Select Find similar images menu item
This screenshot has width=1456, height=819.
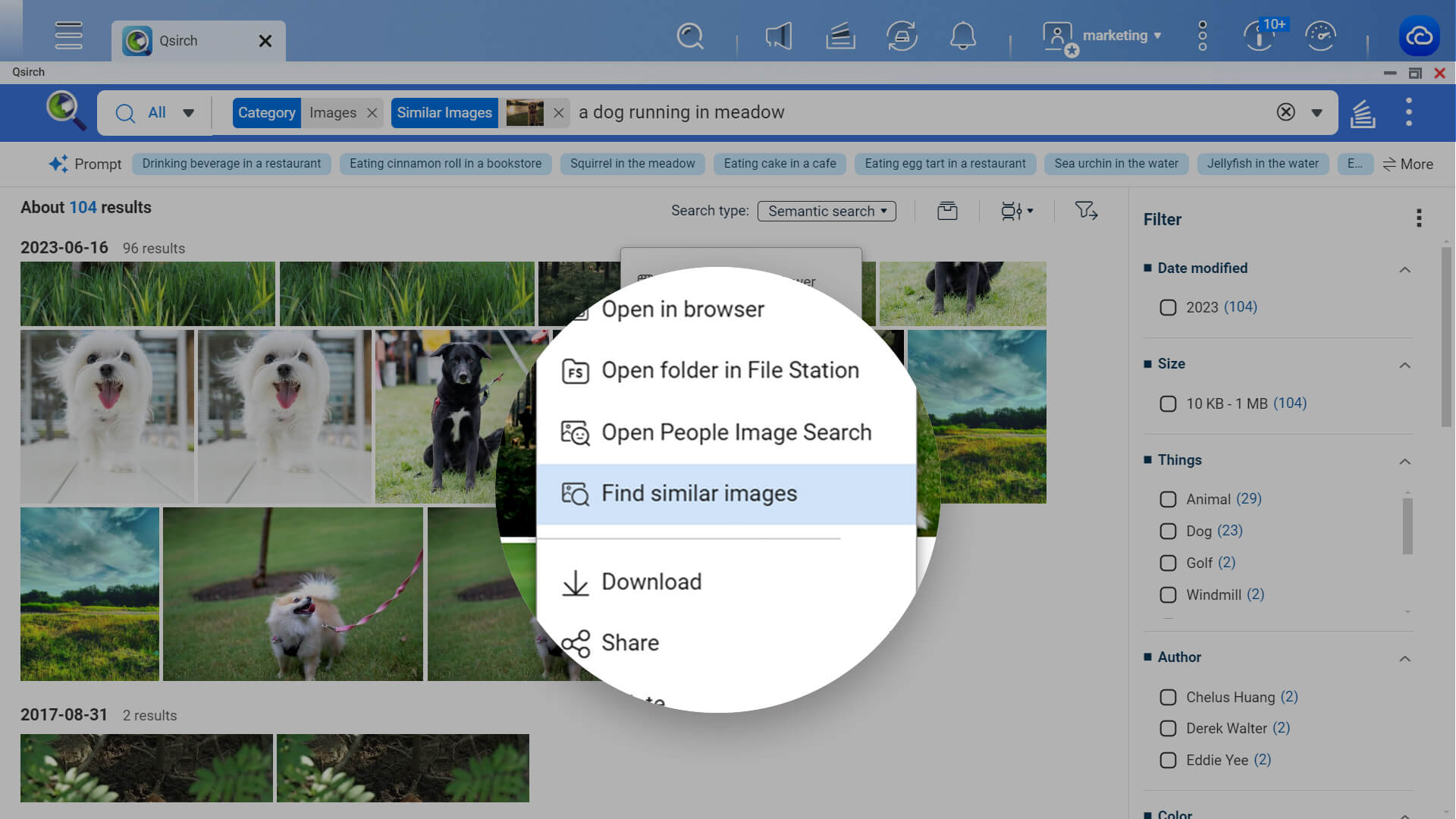[x=698, y=494]
